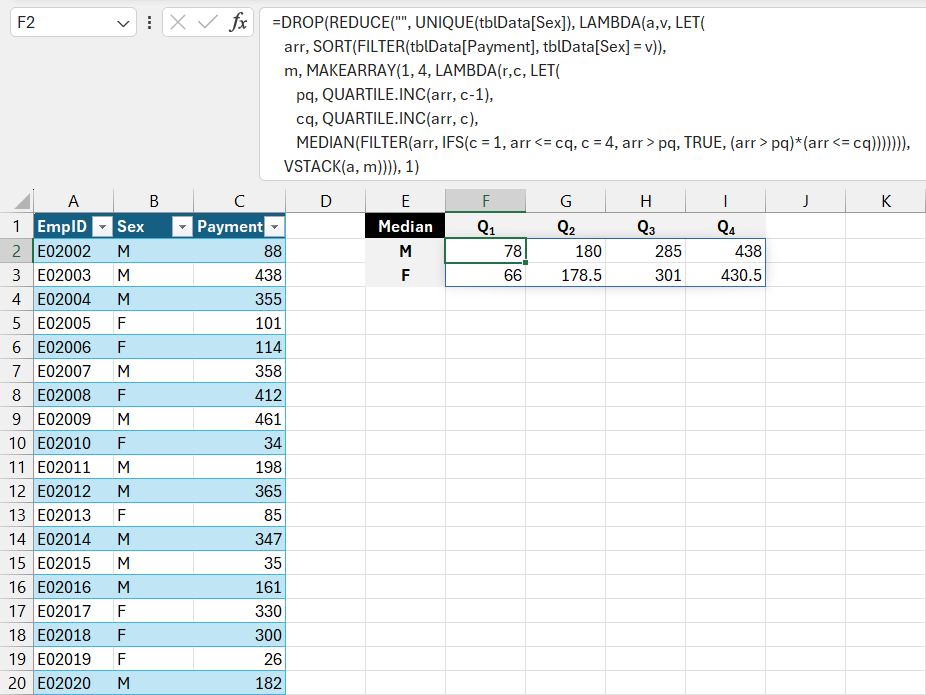Select the Median header cell

pyautogui.click(x=405, y=227)
